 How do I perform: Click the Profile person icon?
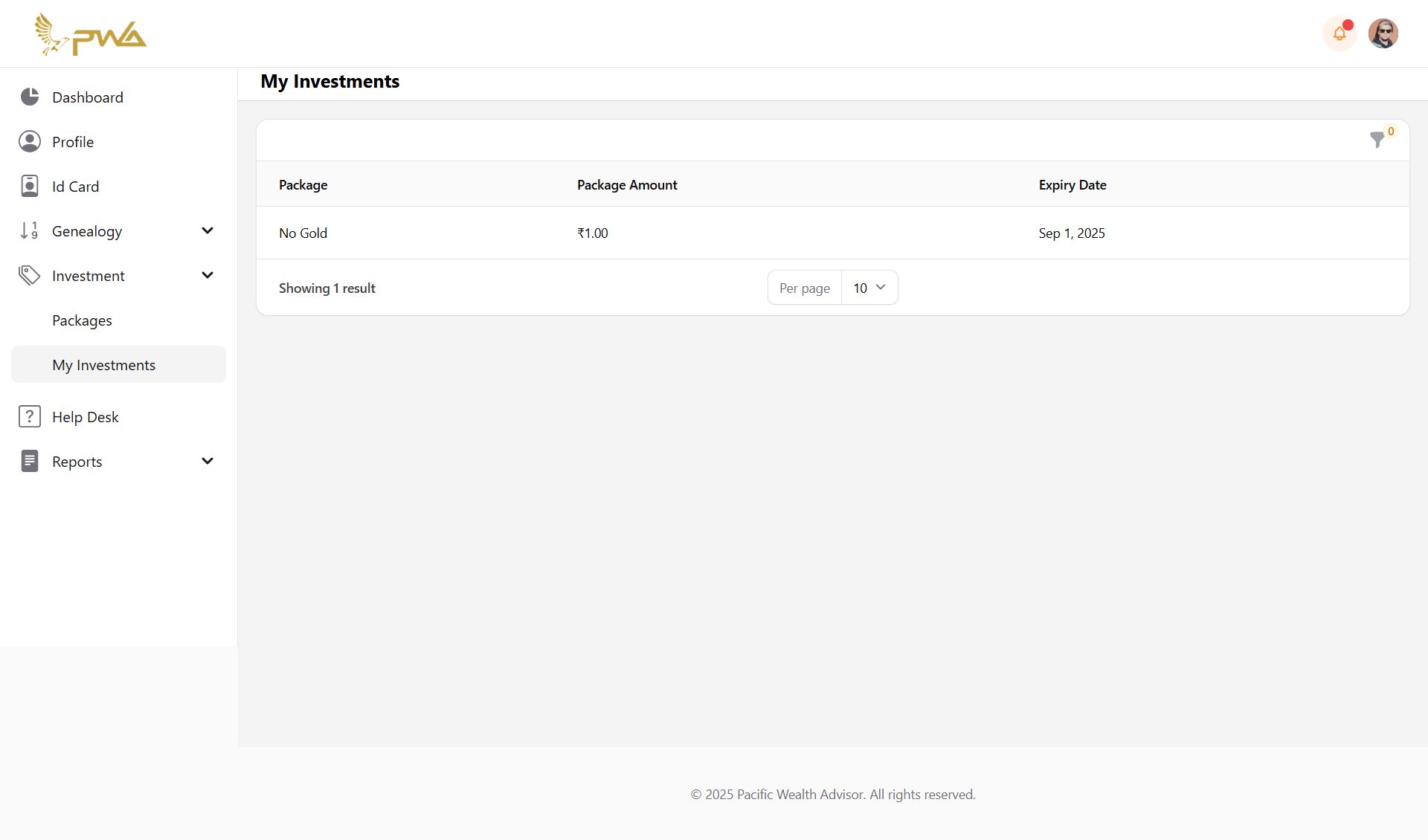(30, 141)
